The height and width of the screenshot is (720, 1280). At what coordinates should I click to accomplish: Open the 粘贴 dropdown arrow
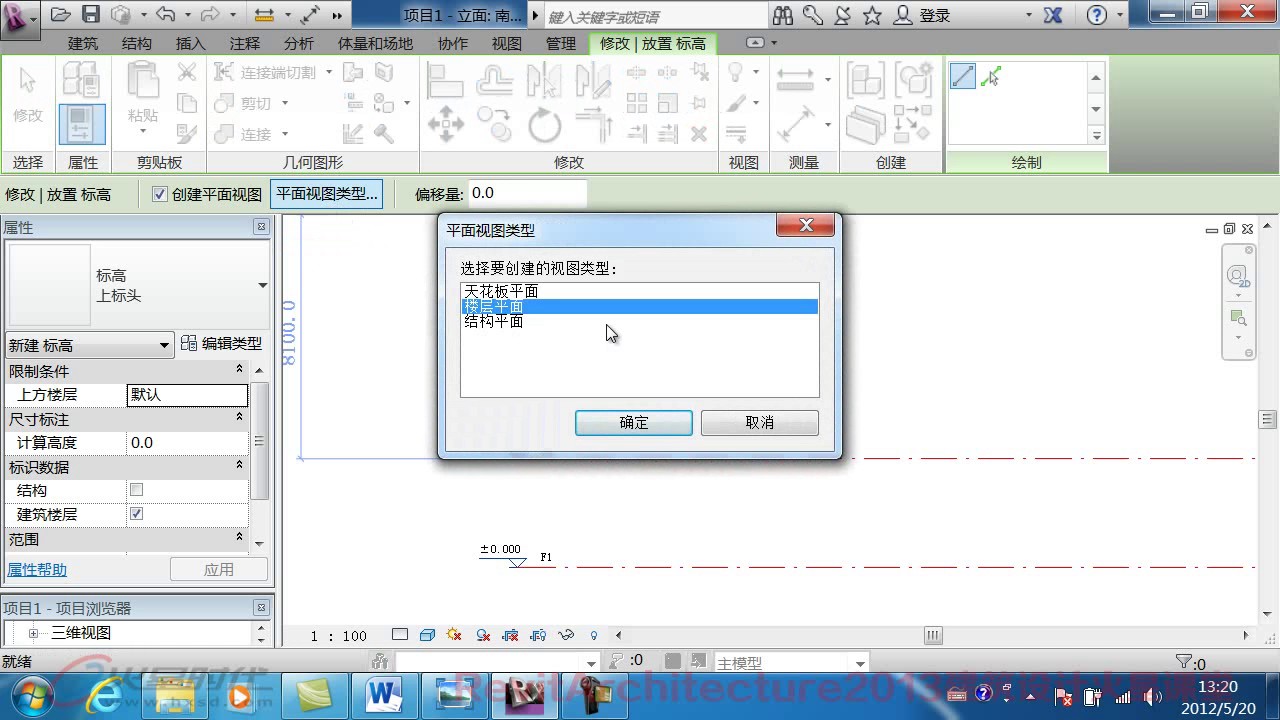click(143, 132)
